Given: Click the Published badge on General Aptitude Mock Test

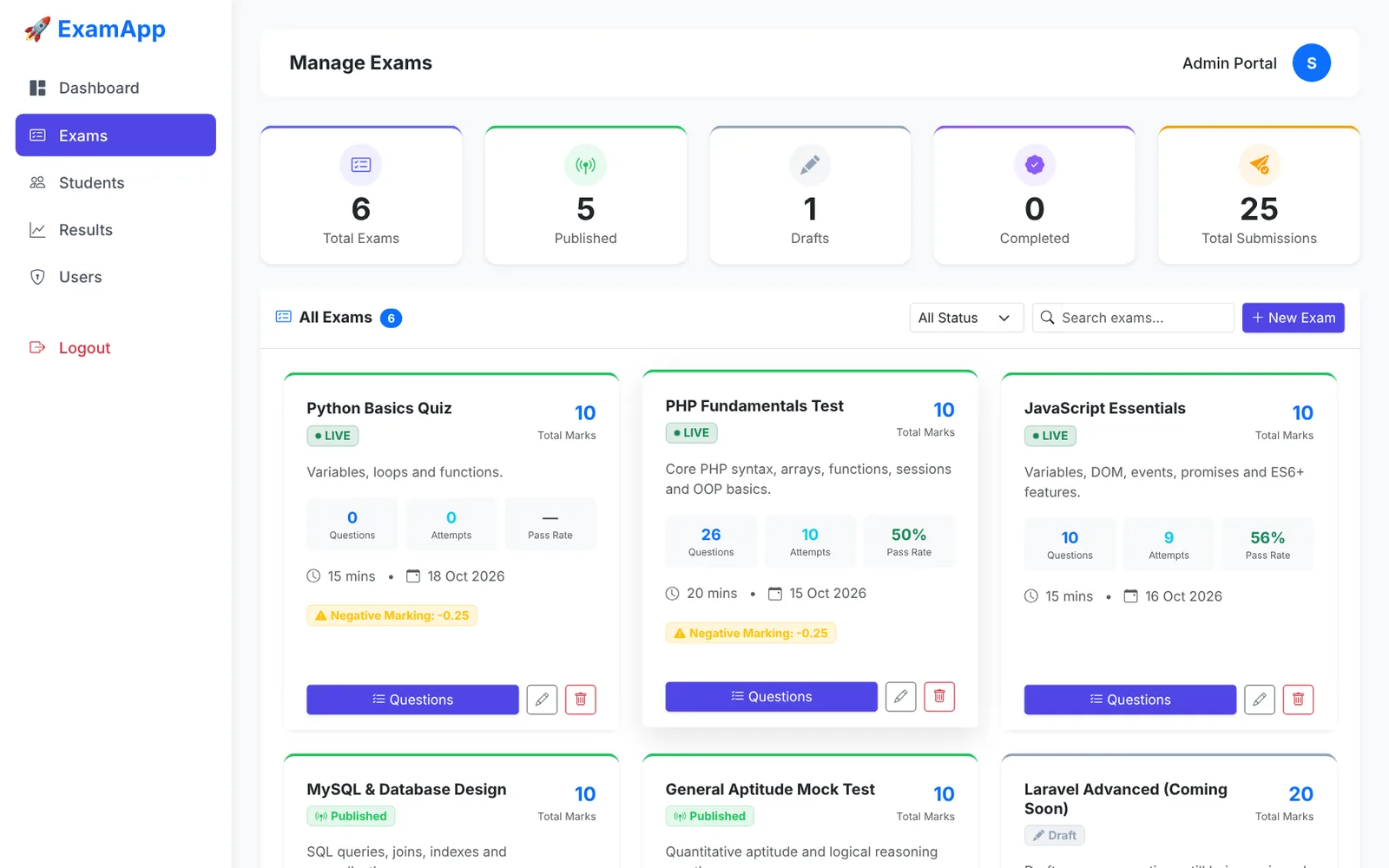Looking at the screenshot, I should click(710, 816).
